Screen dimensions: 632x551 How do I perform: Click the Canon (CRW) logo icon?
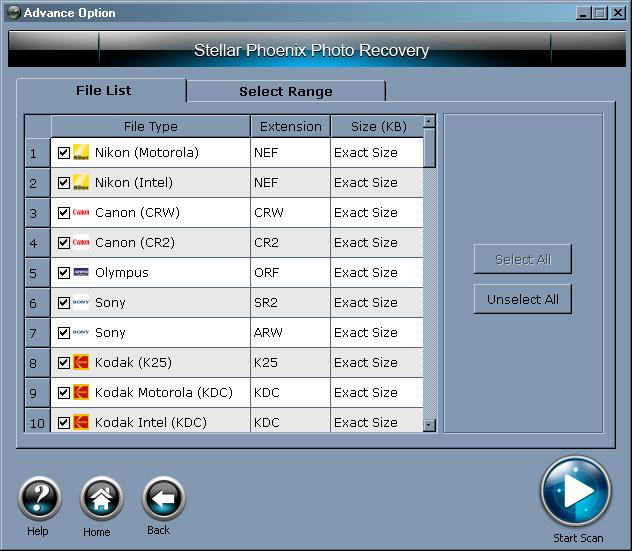coord(81,212)
